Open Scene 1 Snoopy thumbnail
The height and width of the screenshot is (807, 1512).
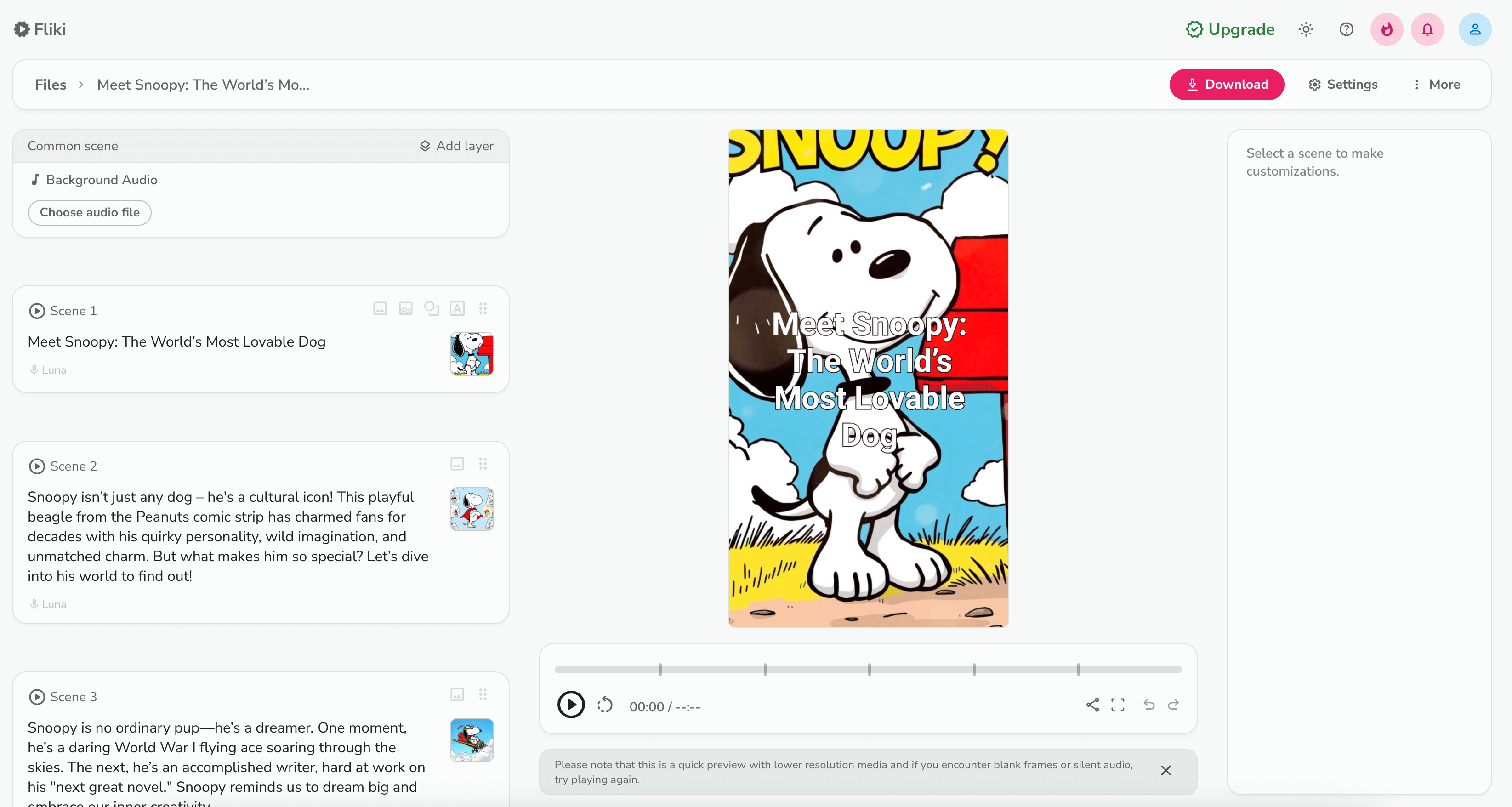pyautogui.click(x=472, y=354)
